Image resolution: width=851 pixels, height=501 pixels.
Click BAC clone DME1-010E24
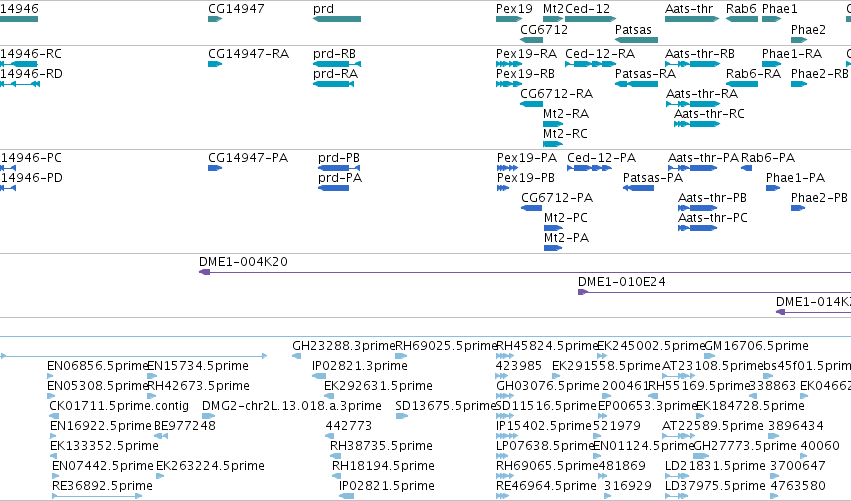(x=714, y=293)
